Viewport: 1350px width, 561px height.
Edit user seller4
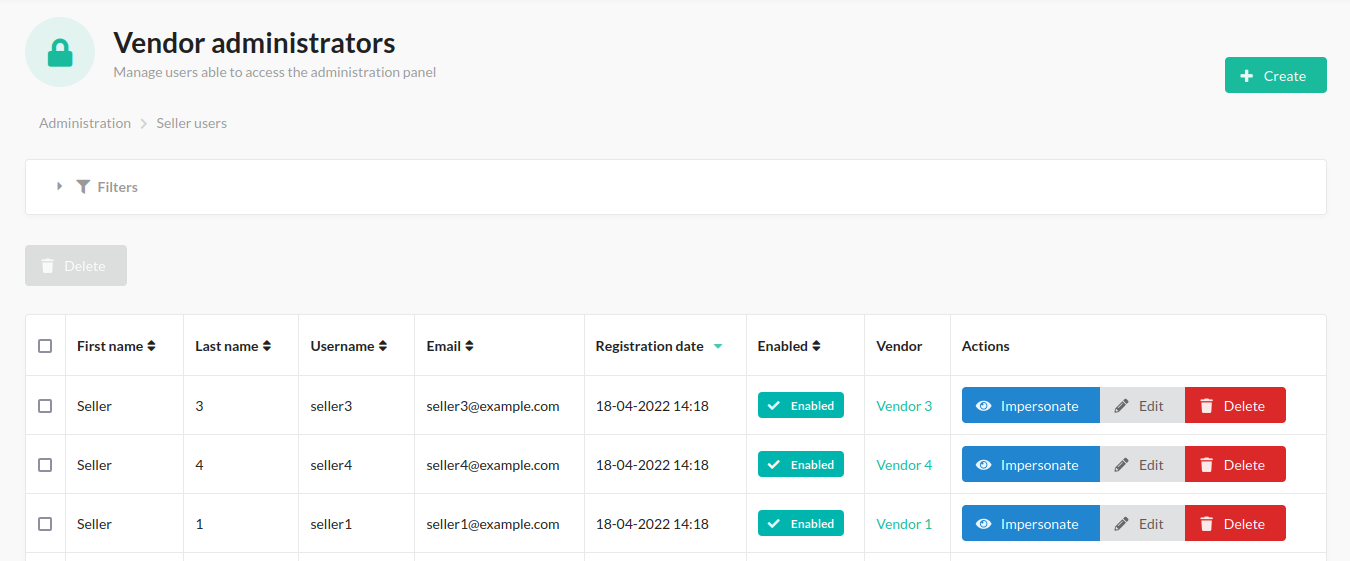pyautogui.click(x=1142, y=464)
